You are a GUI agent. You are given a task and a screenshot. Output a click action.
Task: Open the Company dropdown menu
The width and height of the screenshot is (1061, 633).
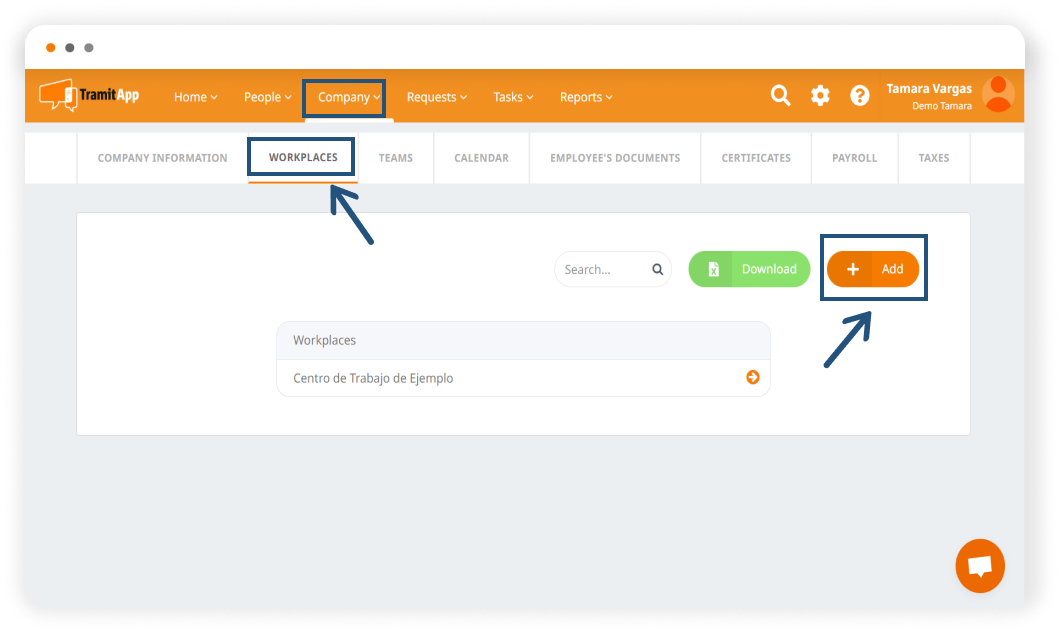(x=348, y=97)
